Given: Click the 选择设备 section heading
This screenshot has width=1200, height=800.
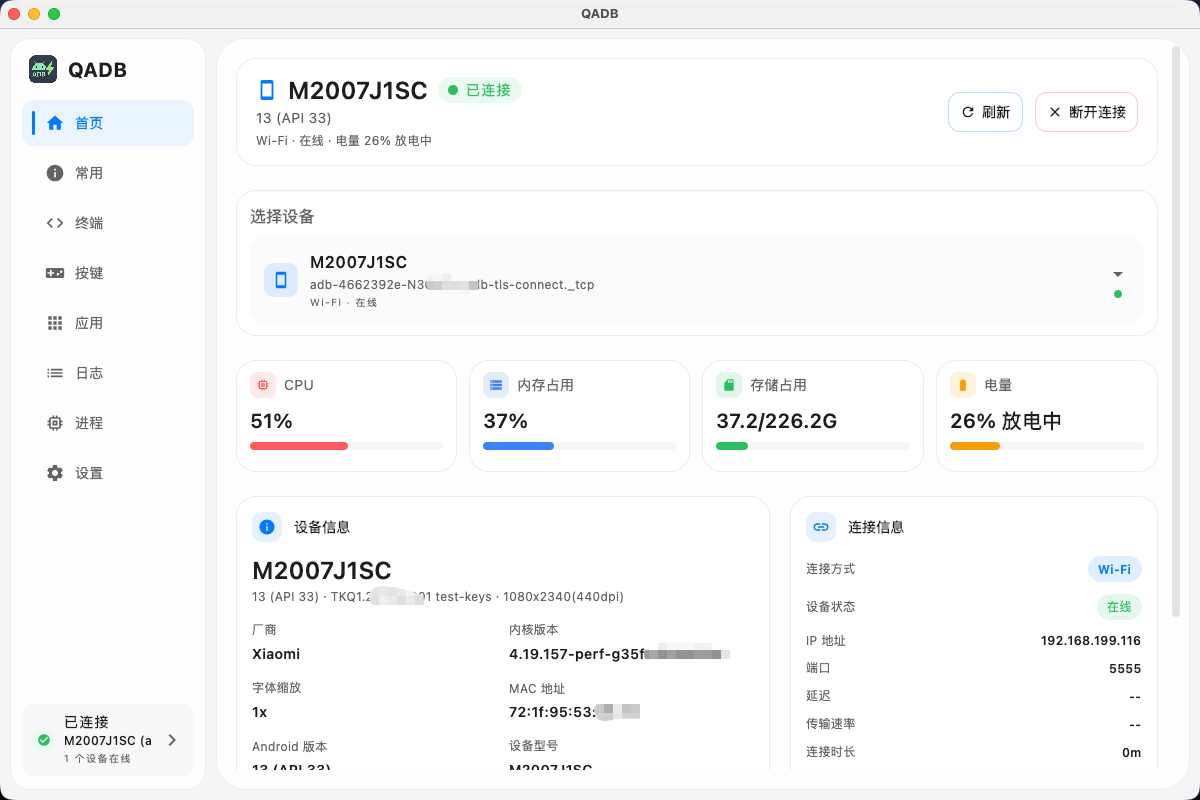Looking at the screenshot, I should tap(282, 216).
